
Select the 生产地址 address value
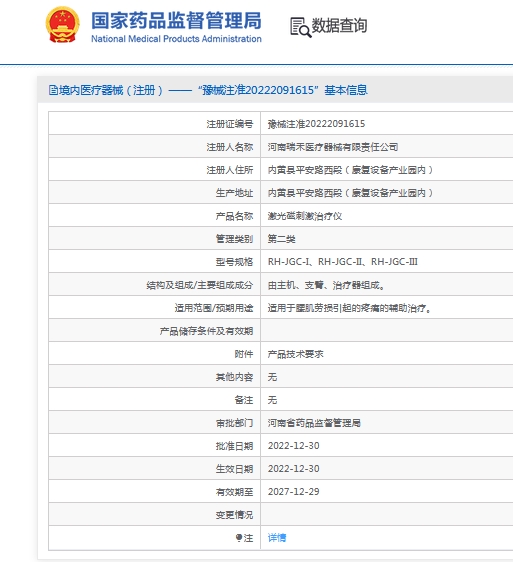[x=350, y=193]
